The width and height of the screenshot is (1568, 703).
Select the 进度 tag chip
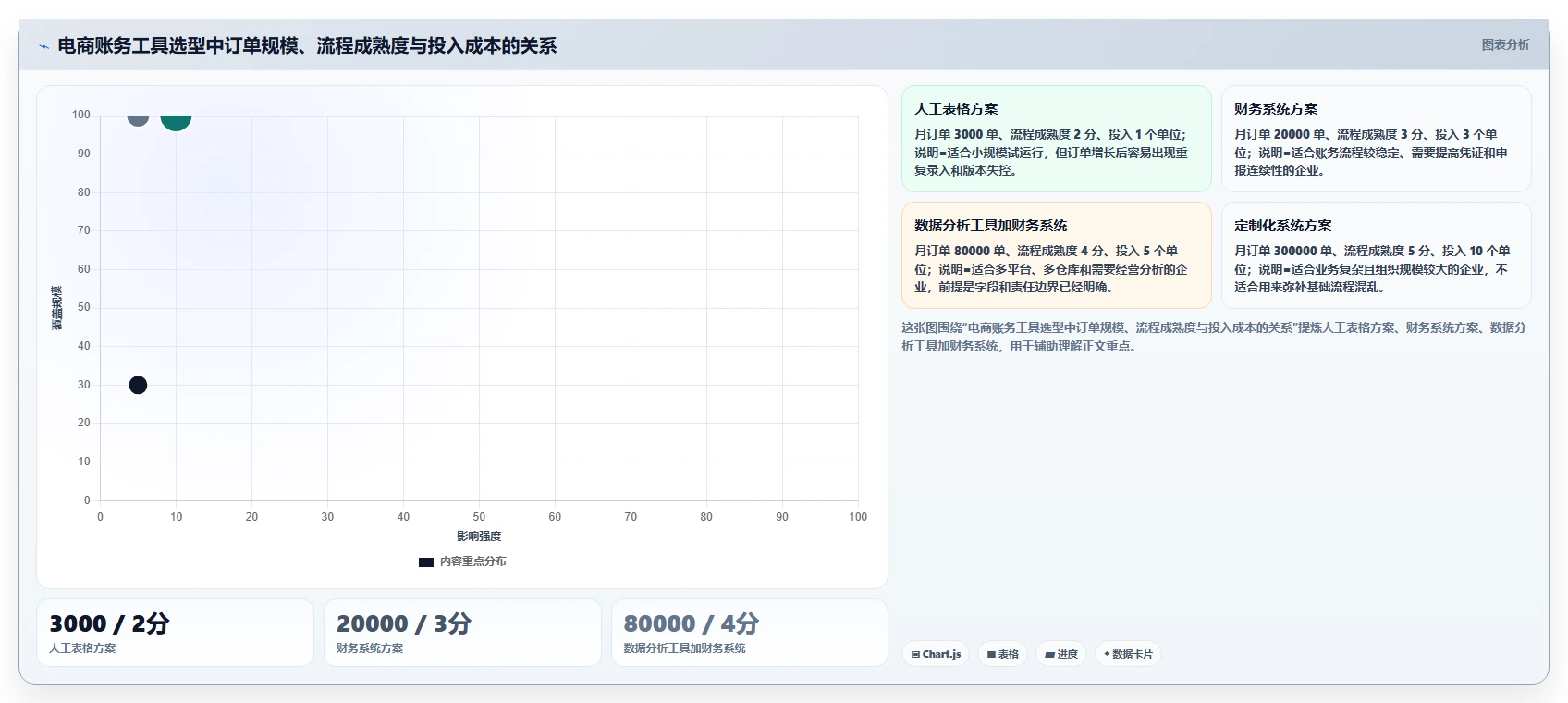click(x=1061, y=654)
